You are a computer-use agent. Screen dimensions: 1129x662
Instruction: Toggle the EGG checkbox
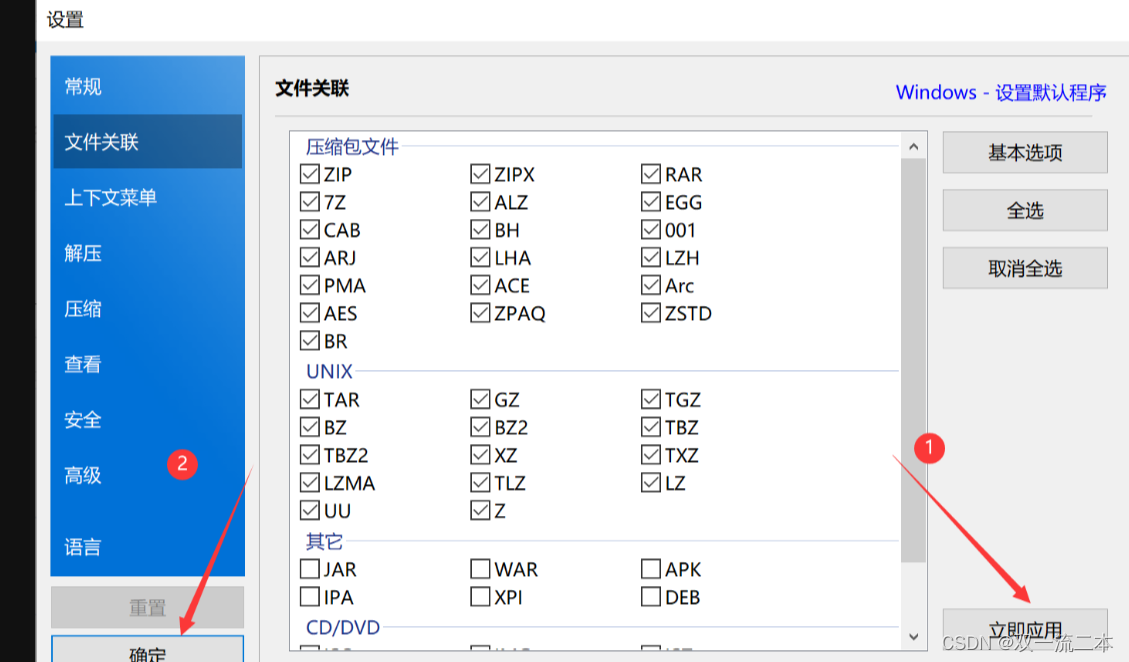coord(651,202)
